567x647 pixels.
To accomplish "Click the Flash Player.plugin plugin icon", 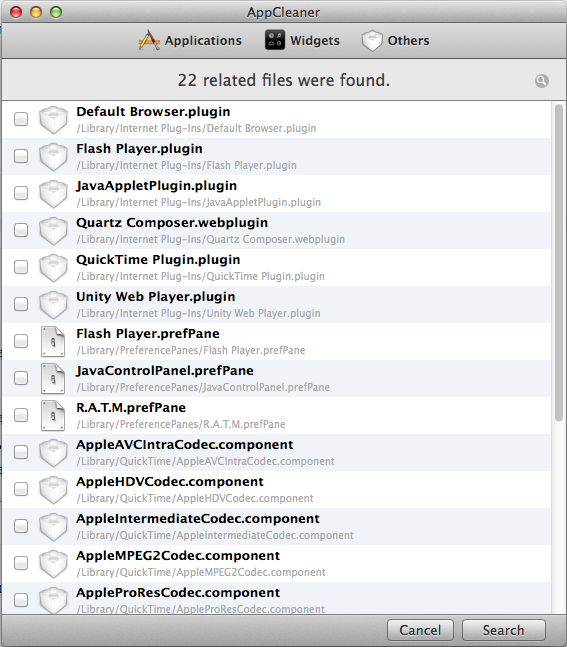I will click(x=53, y=157).
